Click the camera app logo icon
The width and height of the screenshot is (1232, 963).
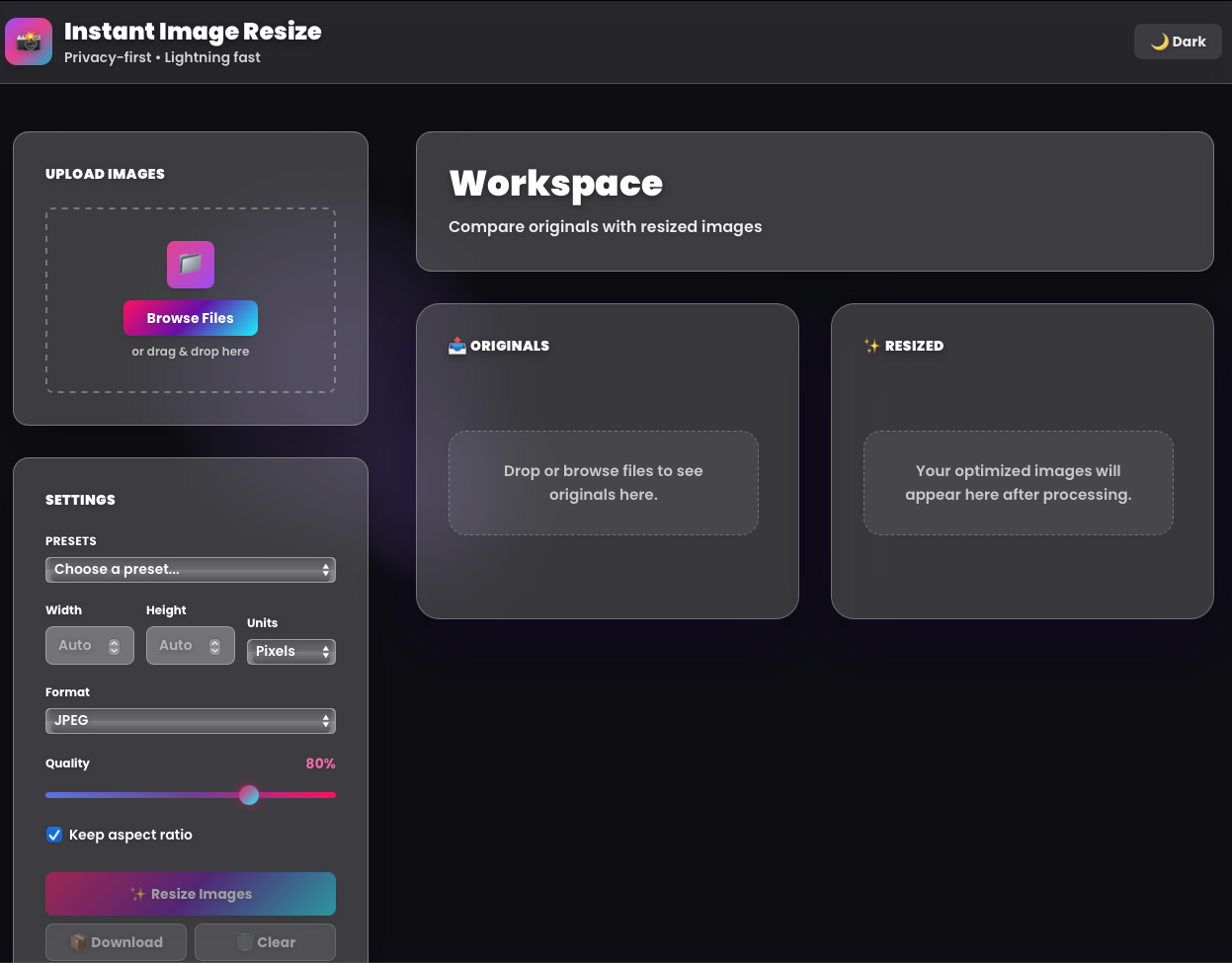[x=29, y=41]
